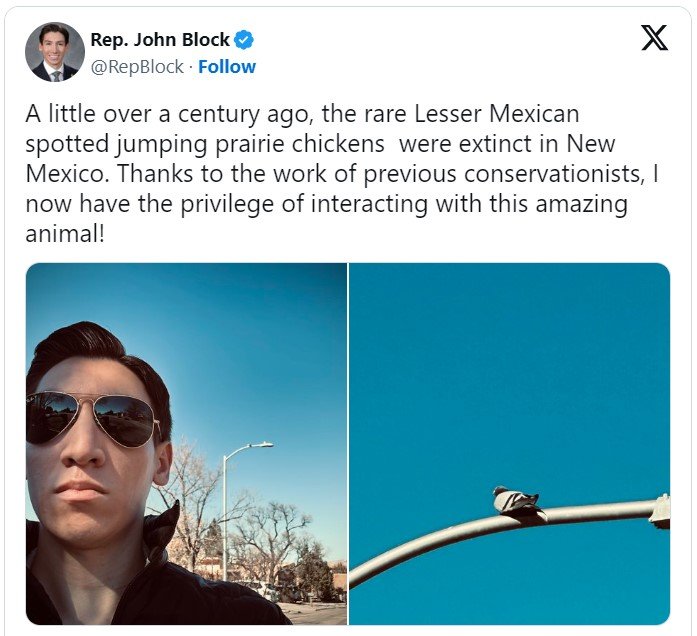Click the phrase "Lesser Mexican" in tweet
This screenshot has height=636, width=697.
click(497, 114)
